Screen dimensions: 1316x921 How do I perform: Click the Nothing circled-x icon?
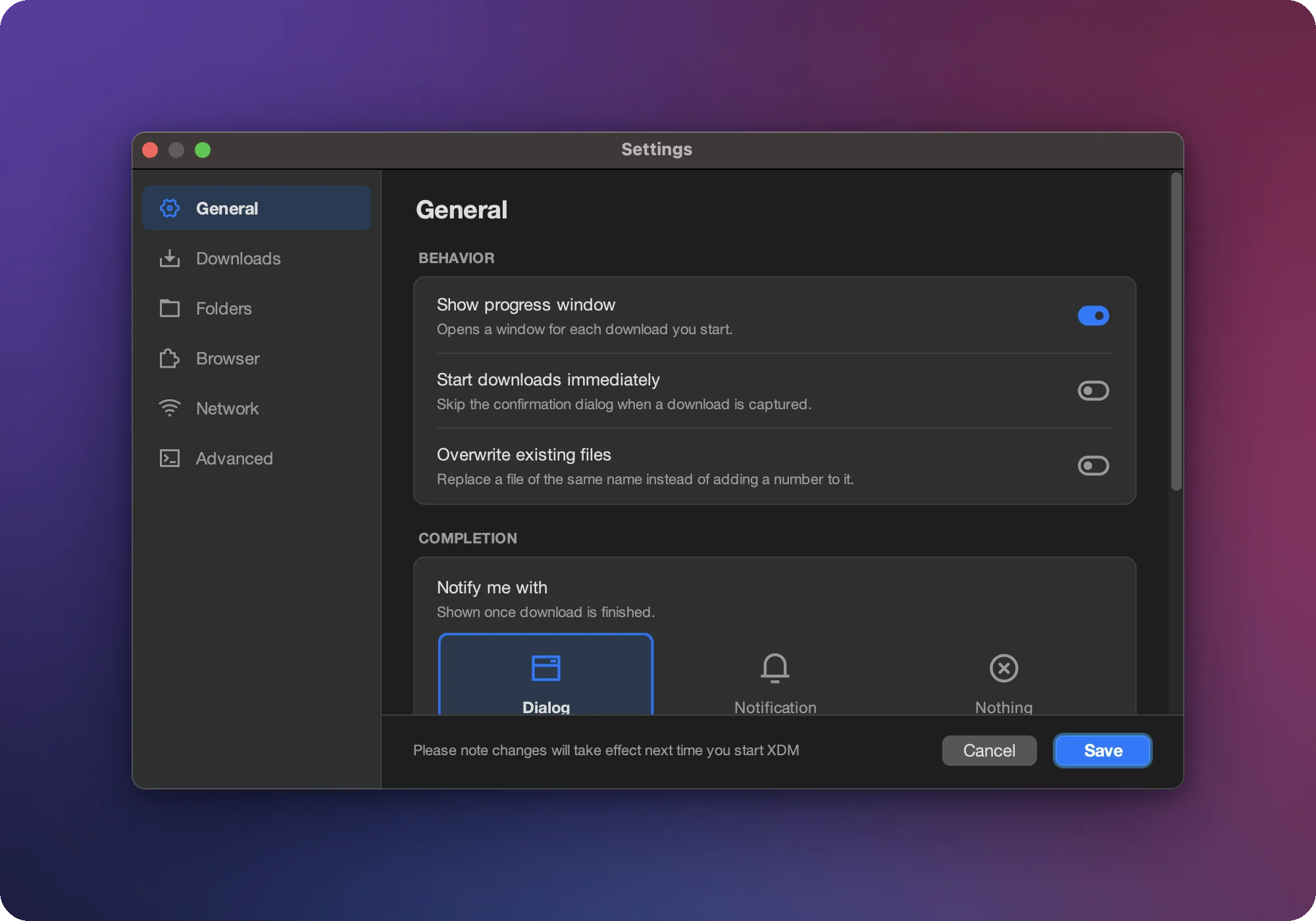pos(1004,668)
